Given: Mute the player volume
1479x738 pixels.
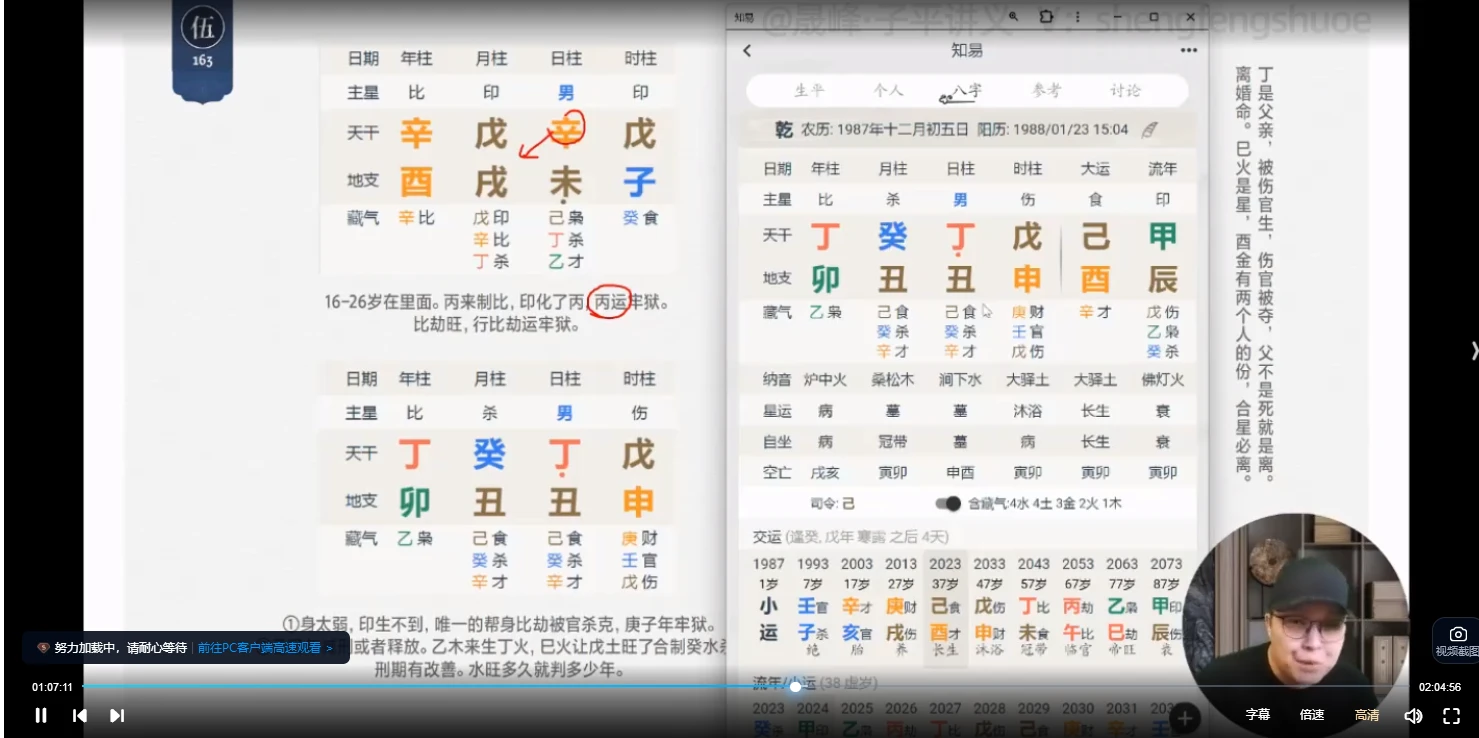Looking at the screenshot, I should [x=1413, y=715].
